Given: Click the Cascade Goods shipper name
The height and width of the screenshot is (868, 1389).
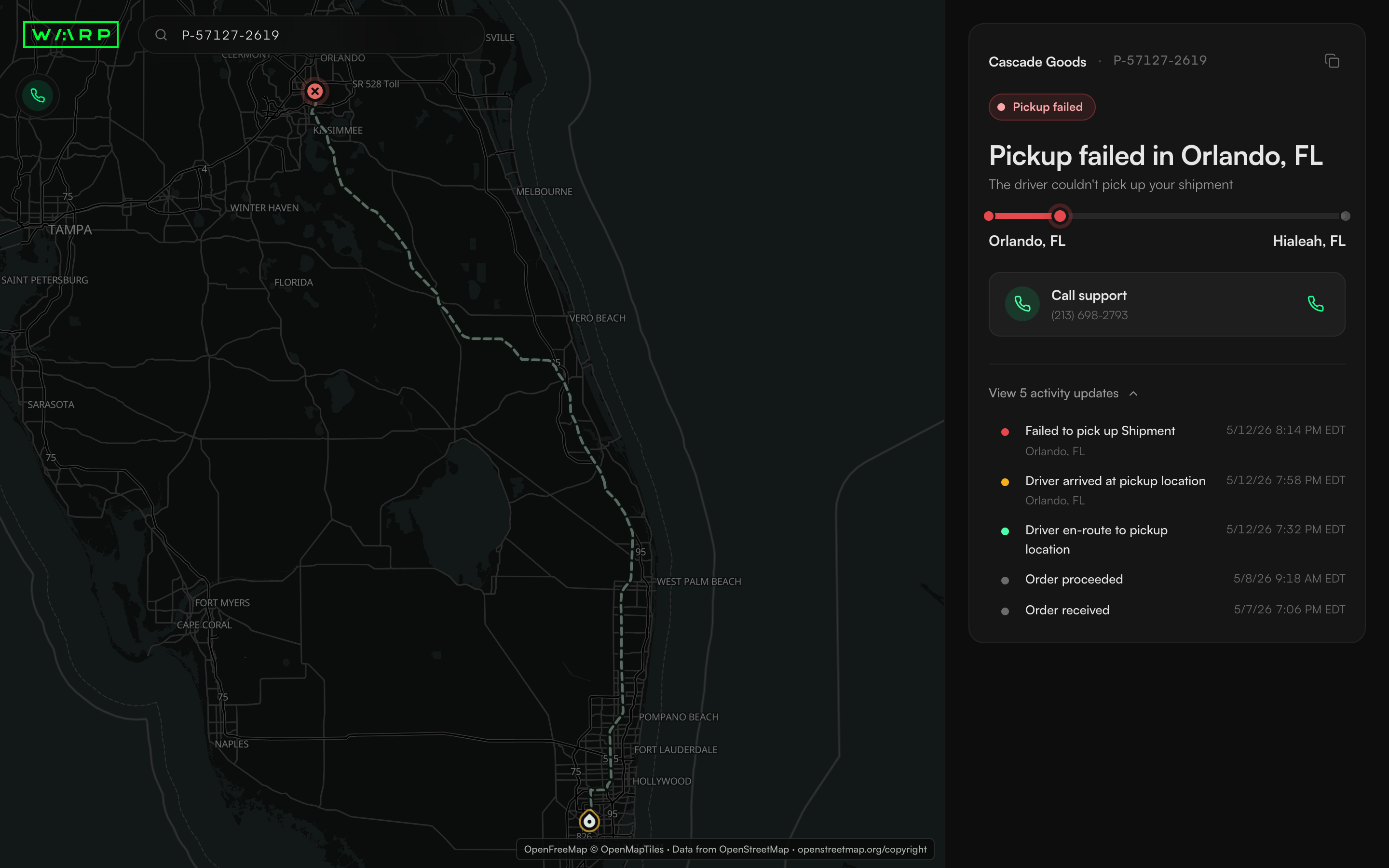Looking at the screenshot, I should 1037,61.
